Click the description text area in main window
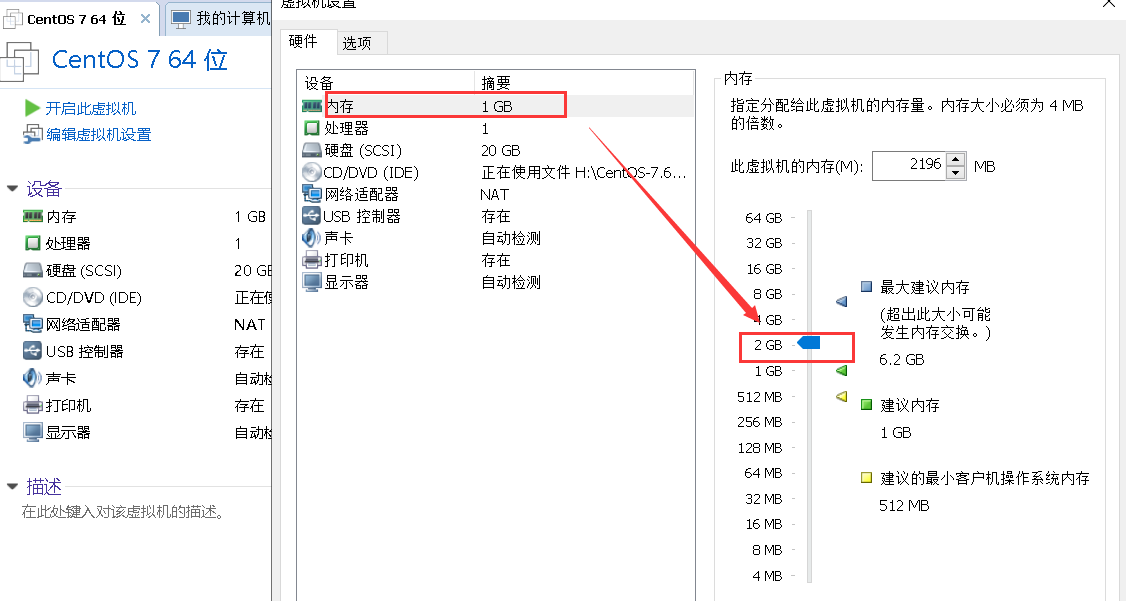 (124, 512)
